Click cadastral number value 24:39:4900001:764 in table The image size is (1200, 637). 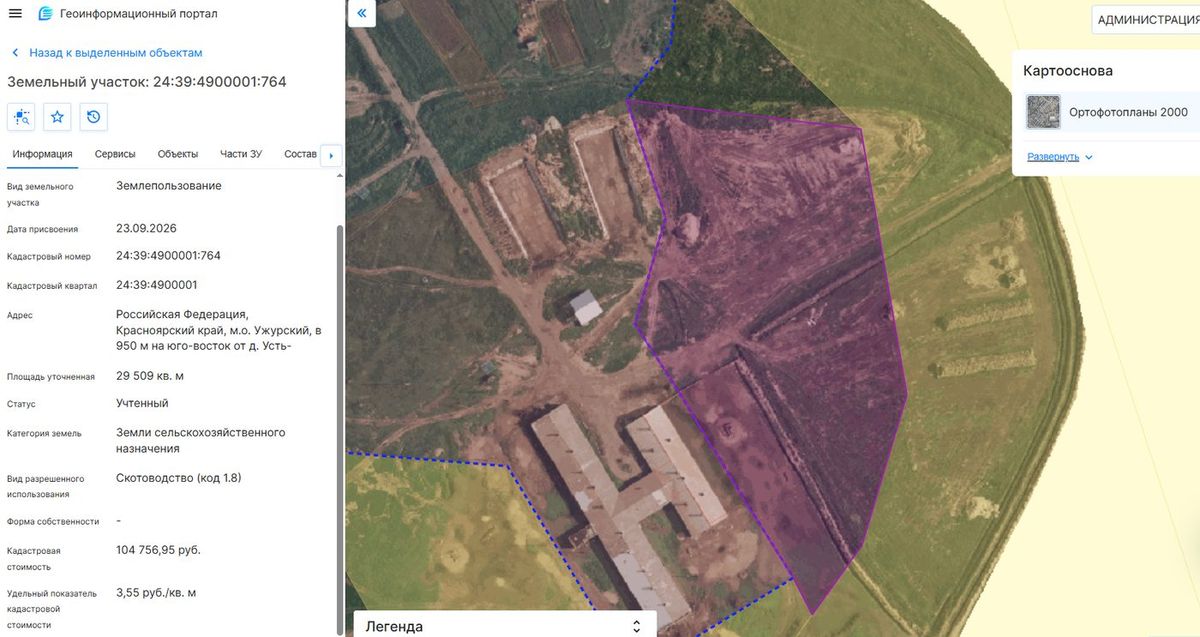(168, 256)
